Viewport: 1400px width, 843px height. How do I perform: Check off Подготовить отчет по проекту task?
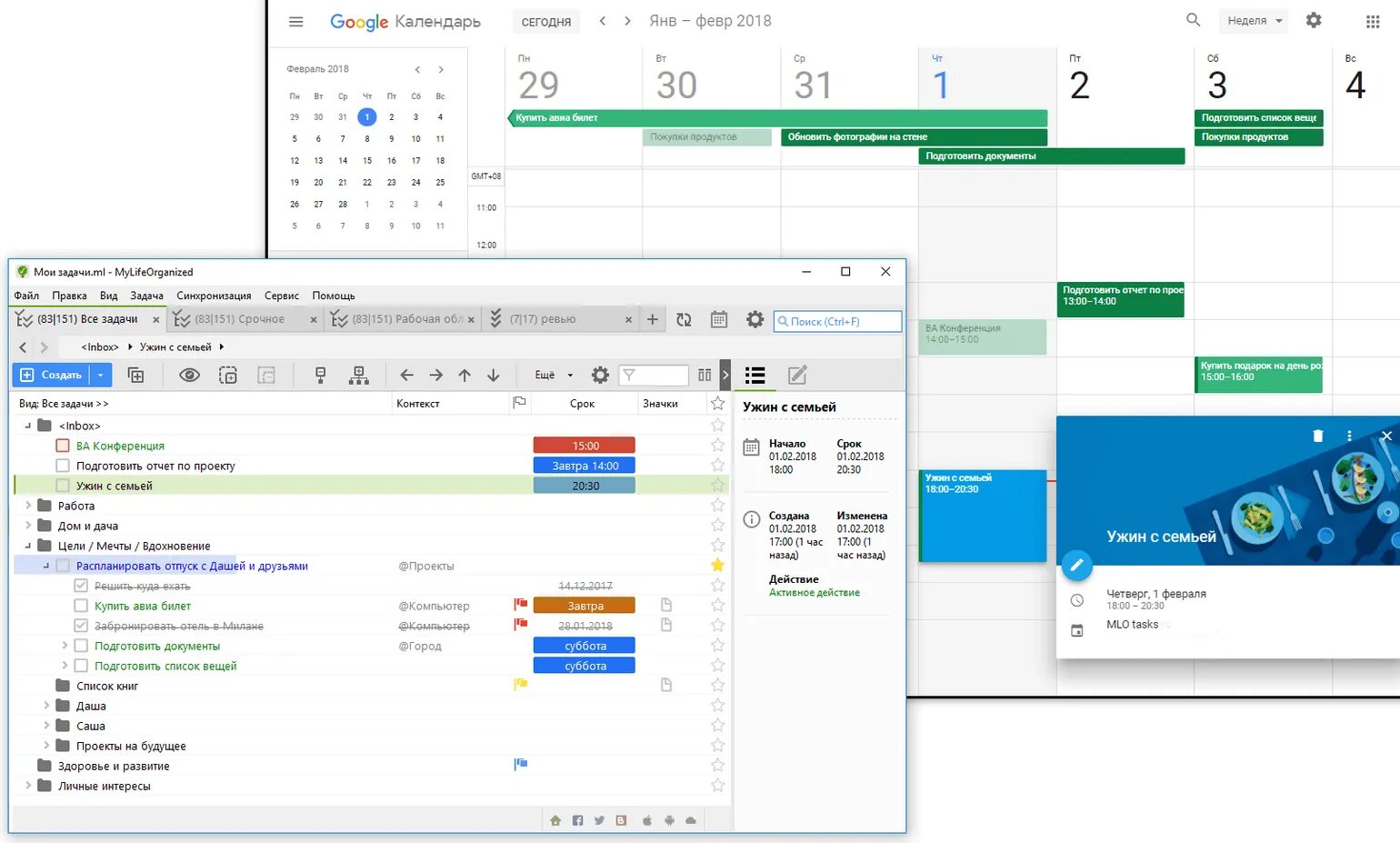click(63, 466)
